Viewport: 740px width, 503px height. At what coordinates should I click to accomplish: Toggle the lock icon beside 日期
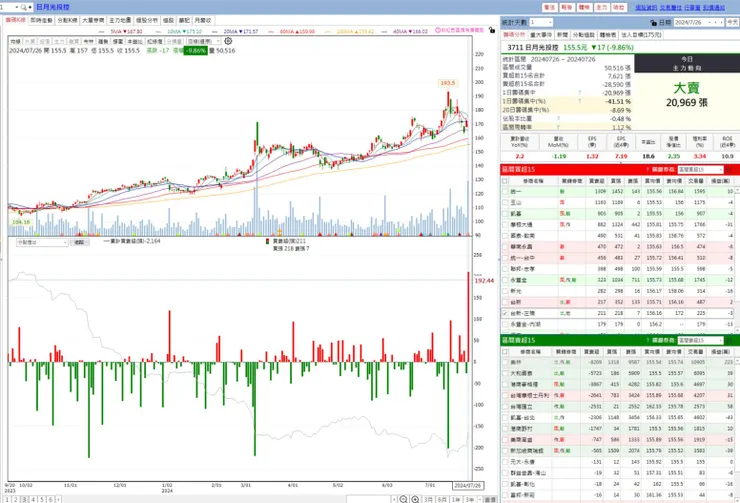coord(654,23)
